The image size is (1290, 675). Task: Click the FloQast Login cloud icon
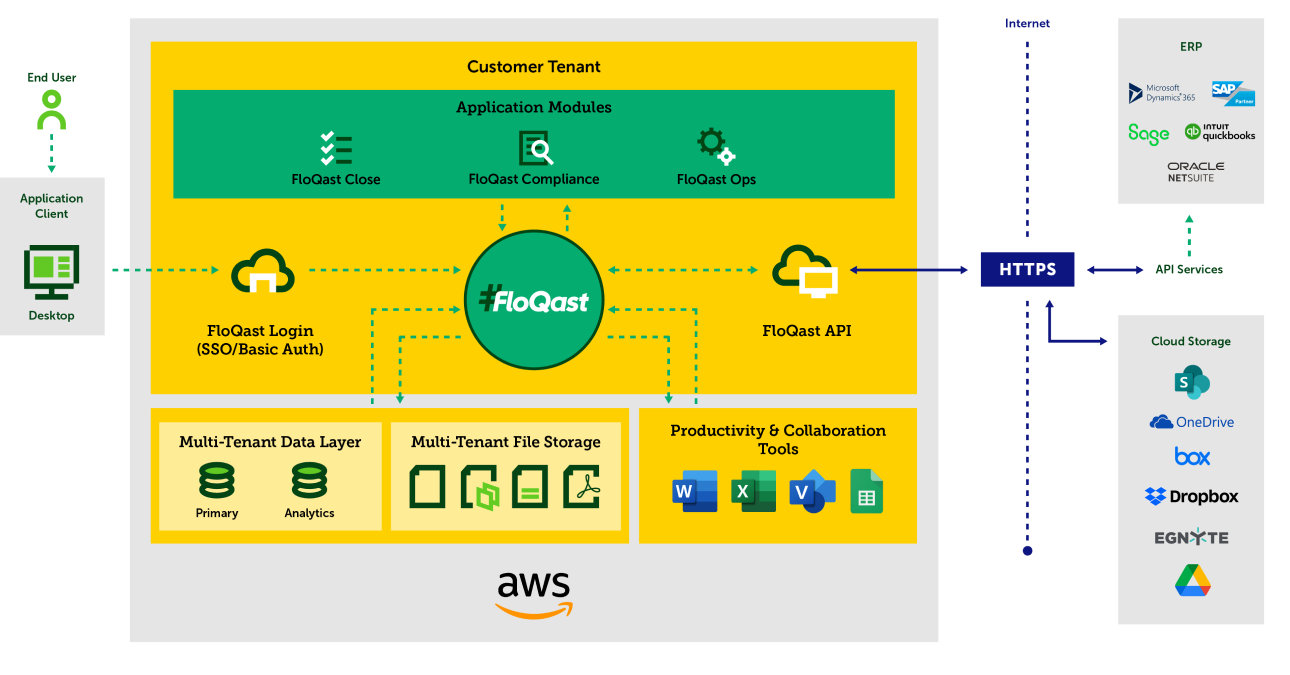coord(262,272)
